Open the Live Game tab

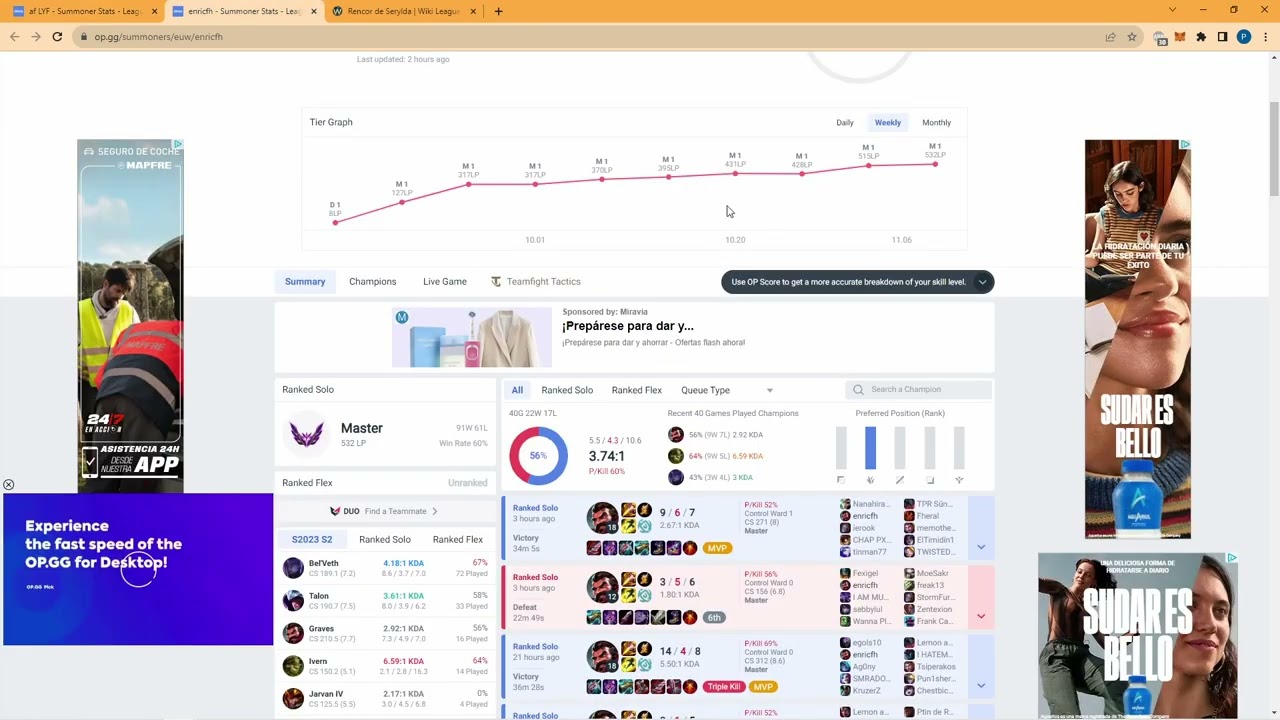445,282
